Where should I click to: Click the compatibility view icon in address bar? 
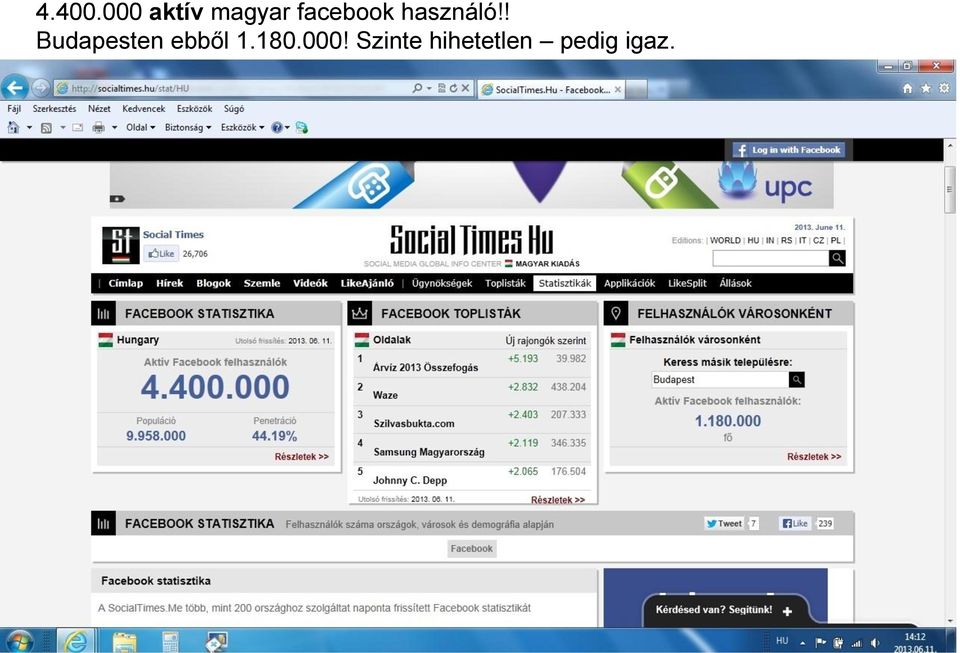pos(441,88)
